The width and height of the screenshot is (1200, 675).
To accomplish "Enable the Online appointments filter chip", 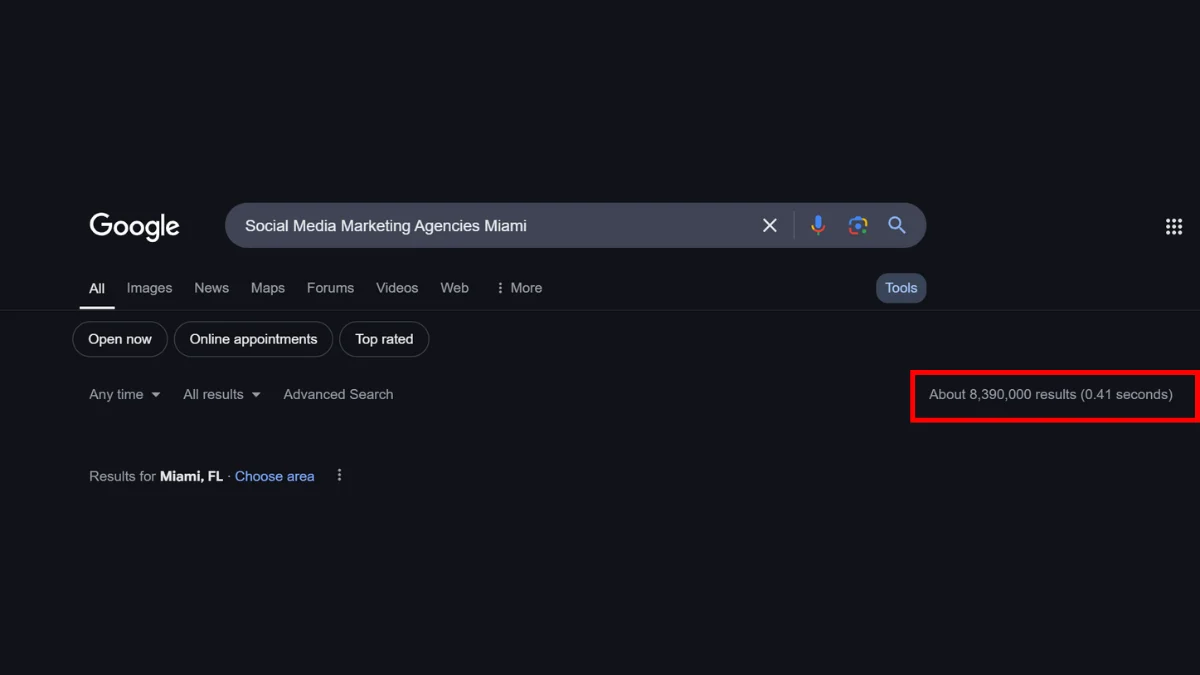I will (253, 340).
